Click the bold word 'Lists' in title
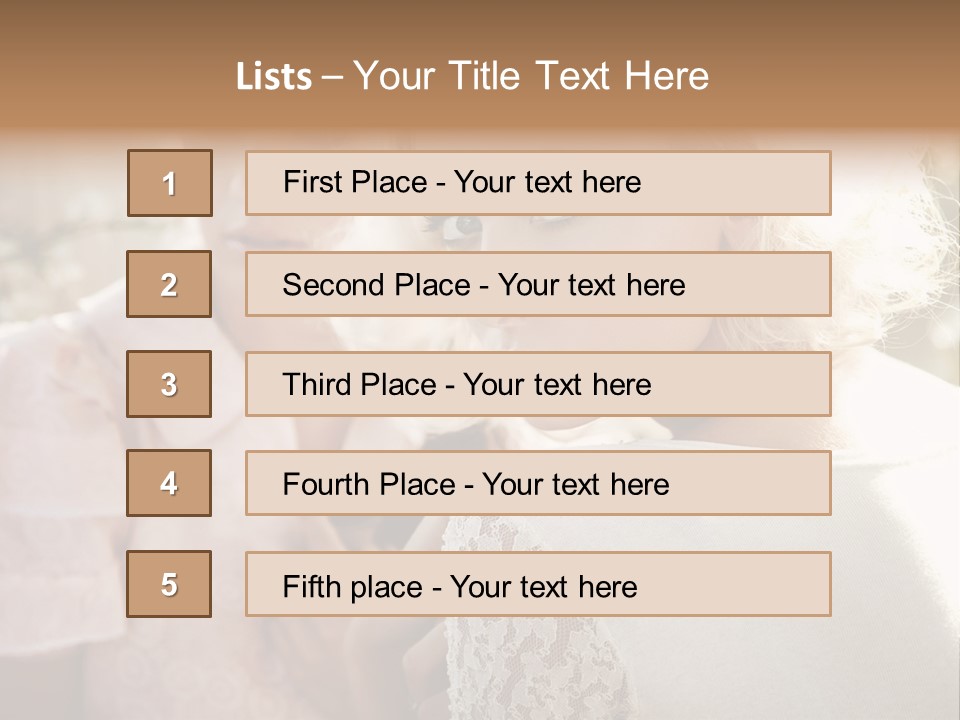 click(x=274, y=77)
